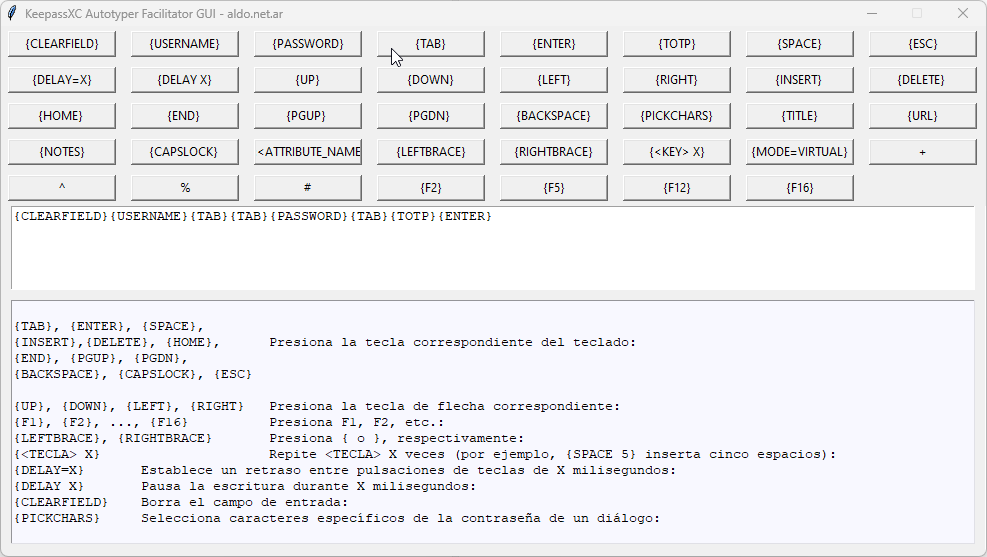Add the {CAPSLOCK} key token

[184, 152]
